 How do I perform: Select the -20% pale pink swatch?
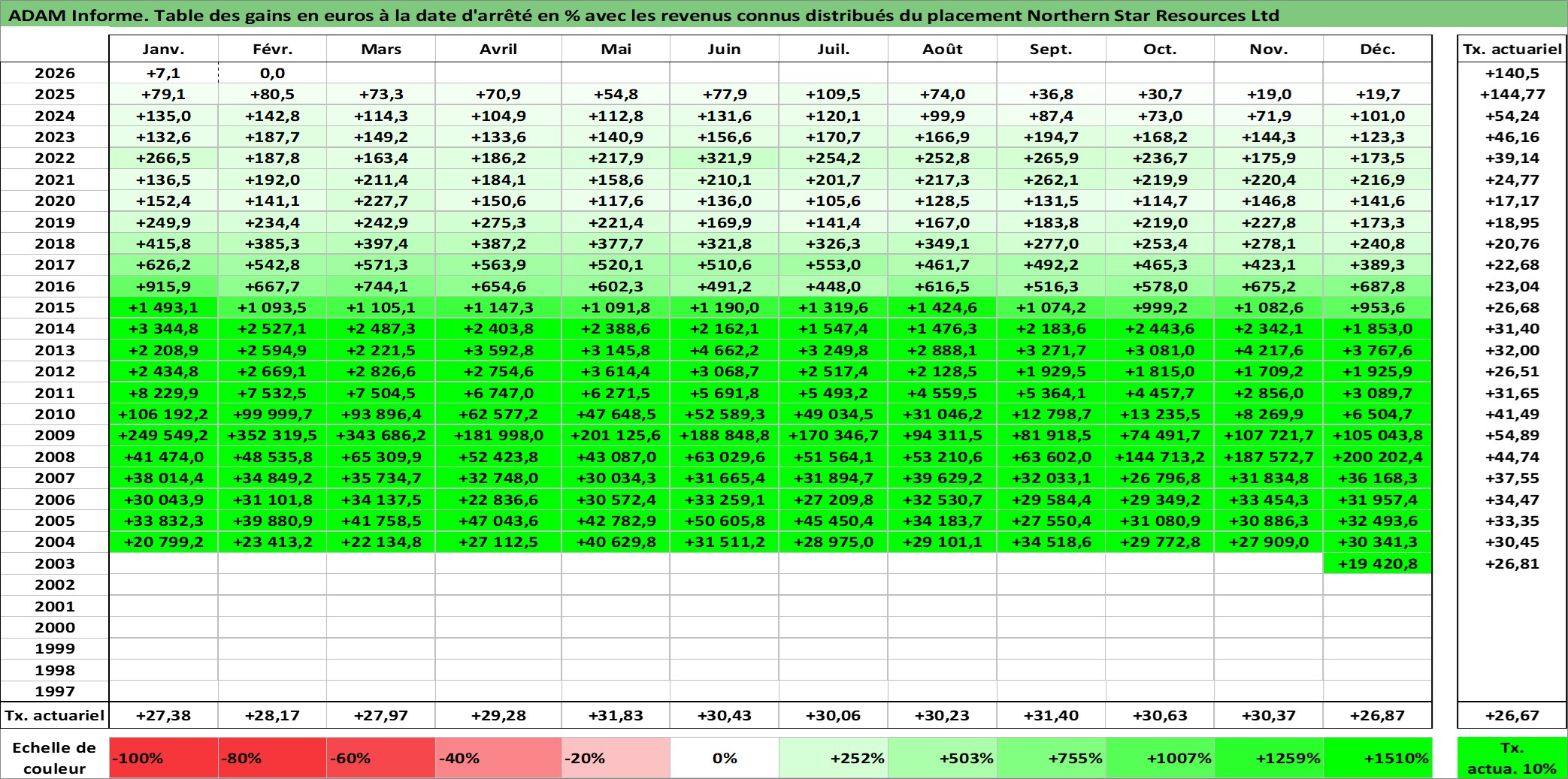coord(616,758)
